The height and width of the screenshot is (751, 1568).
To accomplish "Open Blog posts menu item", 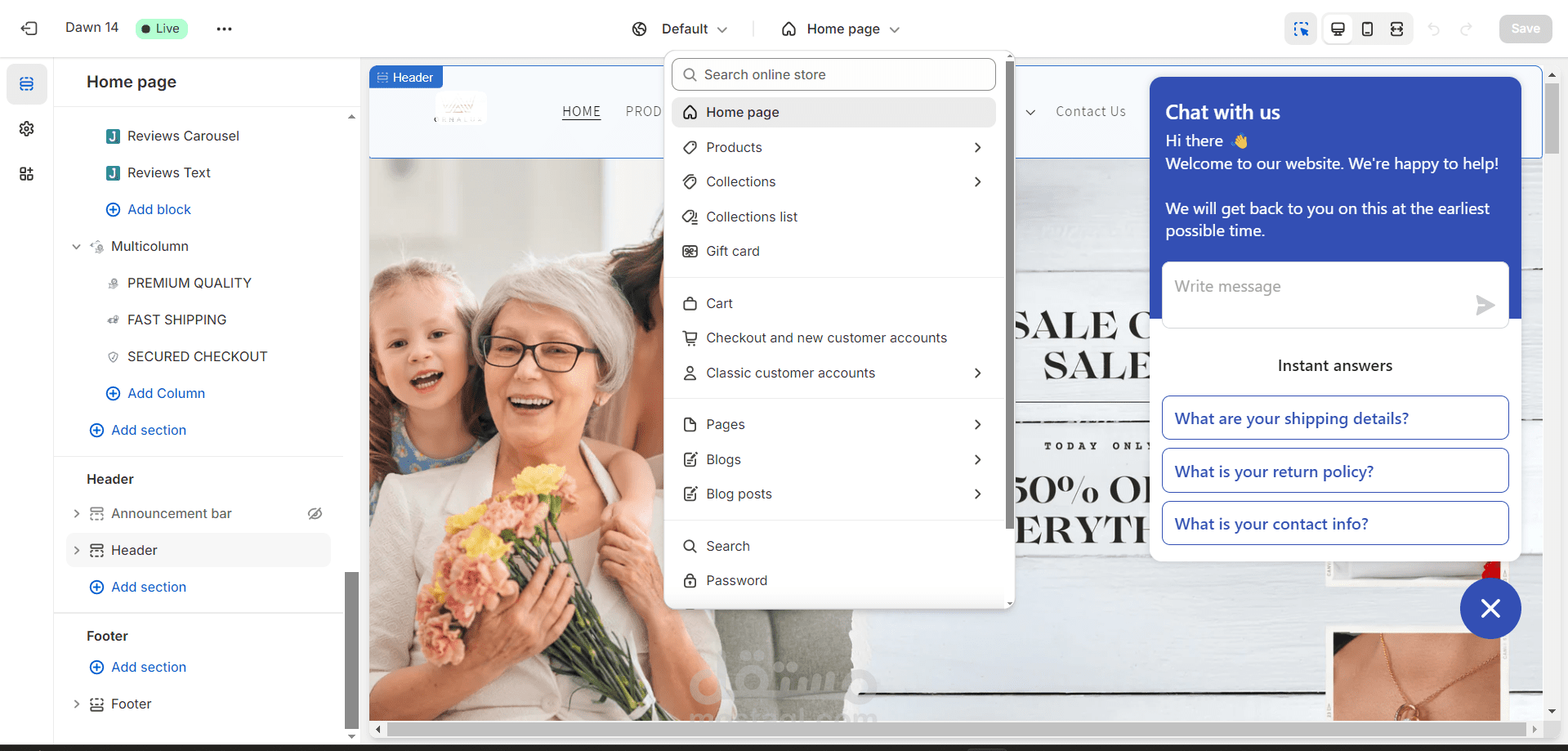I will (x=833, y=494).
